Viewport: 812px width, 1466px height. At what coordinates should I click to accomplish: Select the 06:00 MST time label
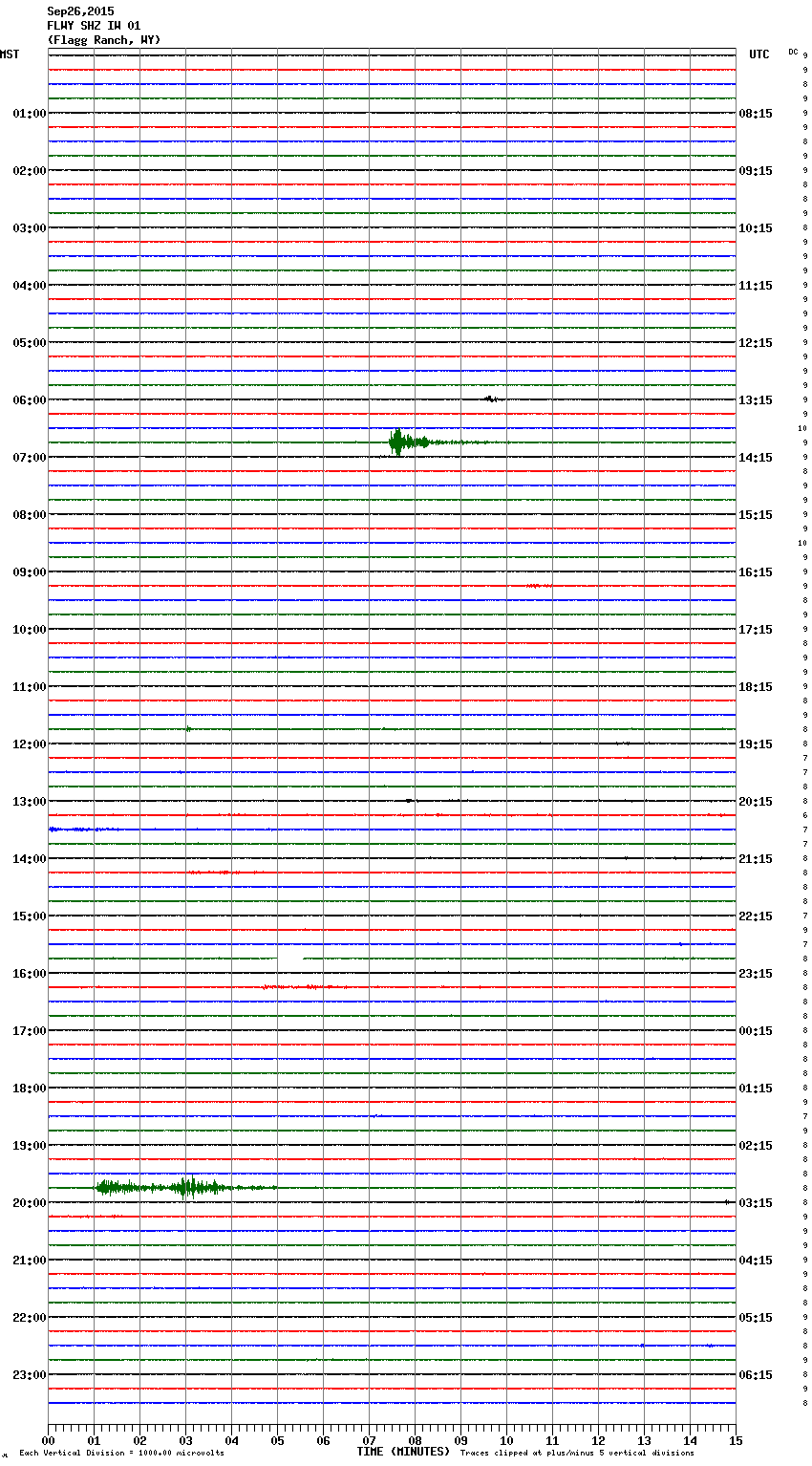click(x=29, y=400)
